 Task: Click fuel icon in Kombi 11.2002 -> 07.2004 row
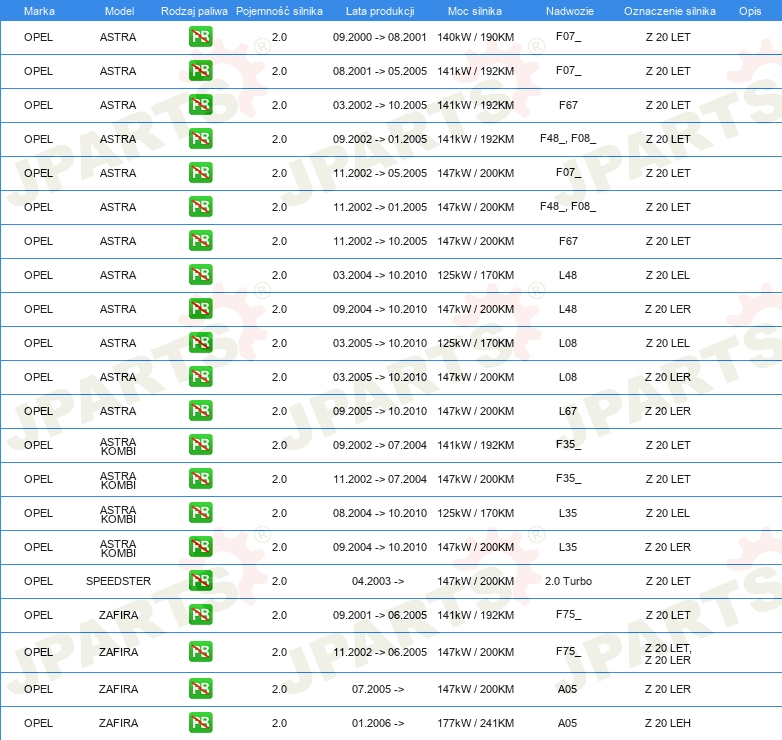coord(200,479)
